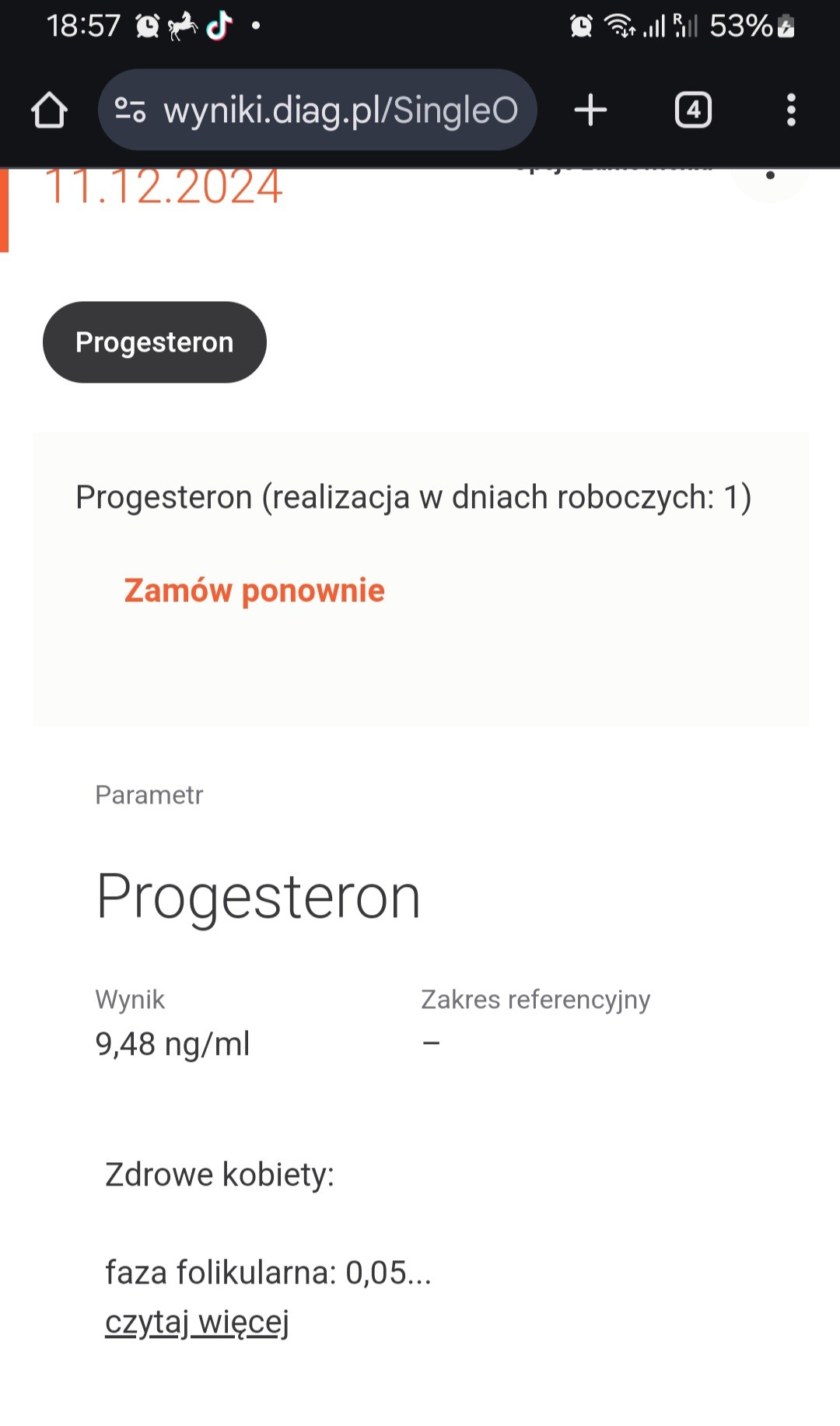The image size is (840, 1426).
Task: Click the Zamów ponownie link
Action: [254, 590]
